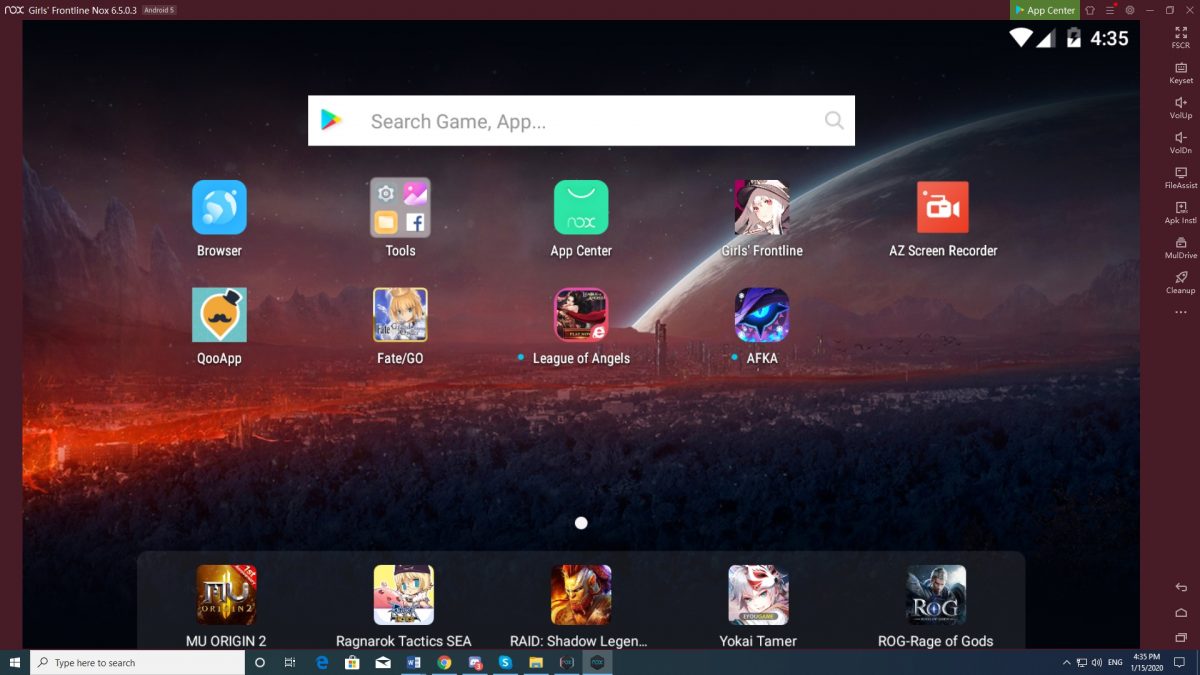Click the Windows Start button
Screen dimensions: 1200x675
coord(15,662)
